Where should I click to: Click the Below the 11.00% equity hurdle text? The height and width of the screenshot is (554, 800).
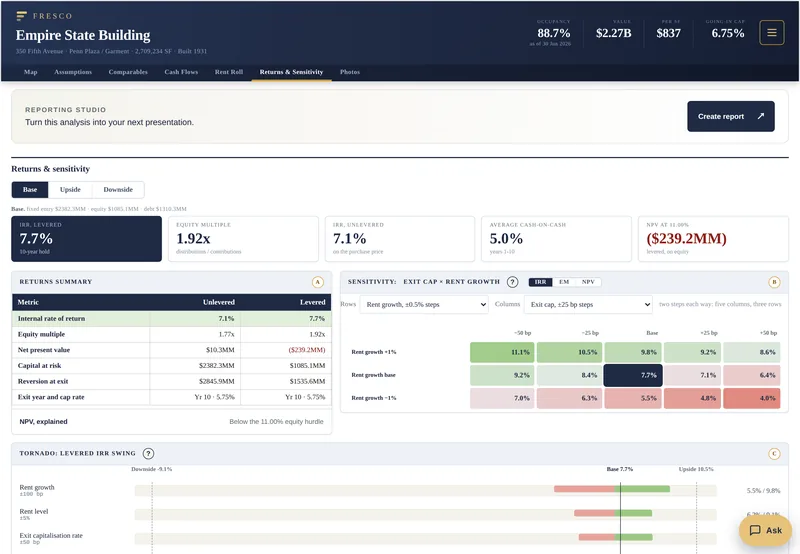276,421
